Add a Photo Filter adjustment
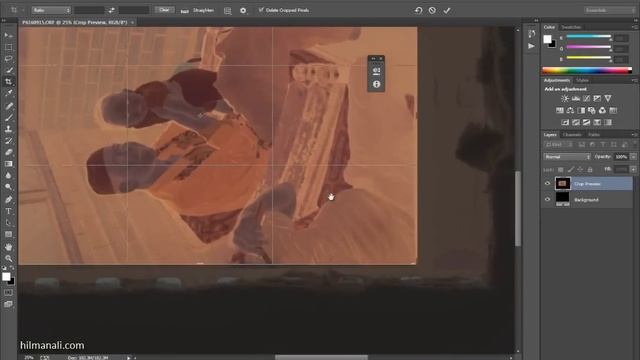640x360 pixels. pos(591,110)
